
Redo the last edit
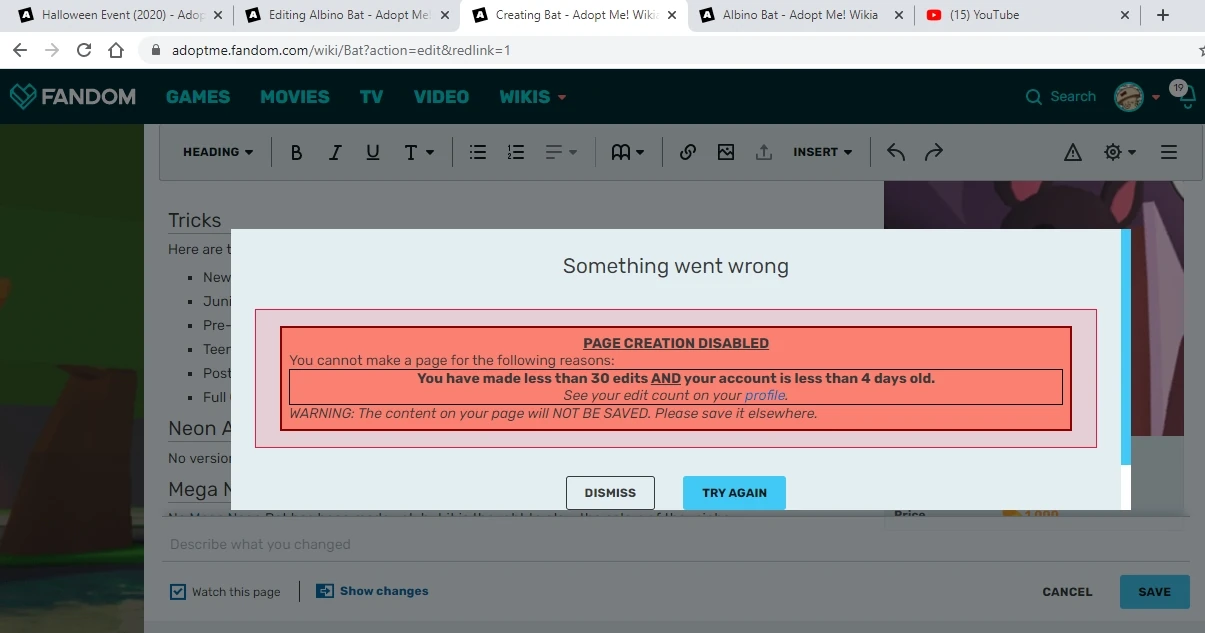[934, 152]
